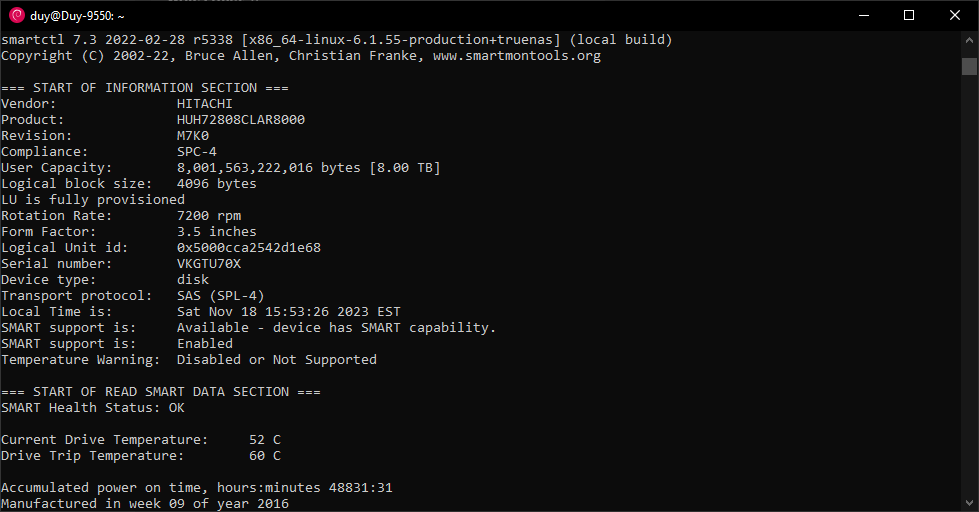Click the START OF INFORMATION SECTION header
Viewport: 979px width, 512px height.
coord(145,88)
